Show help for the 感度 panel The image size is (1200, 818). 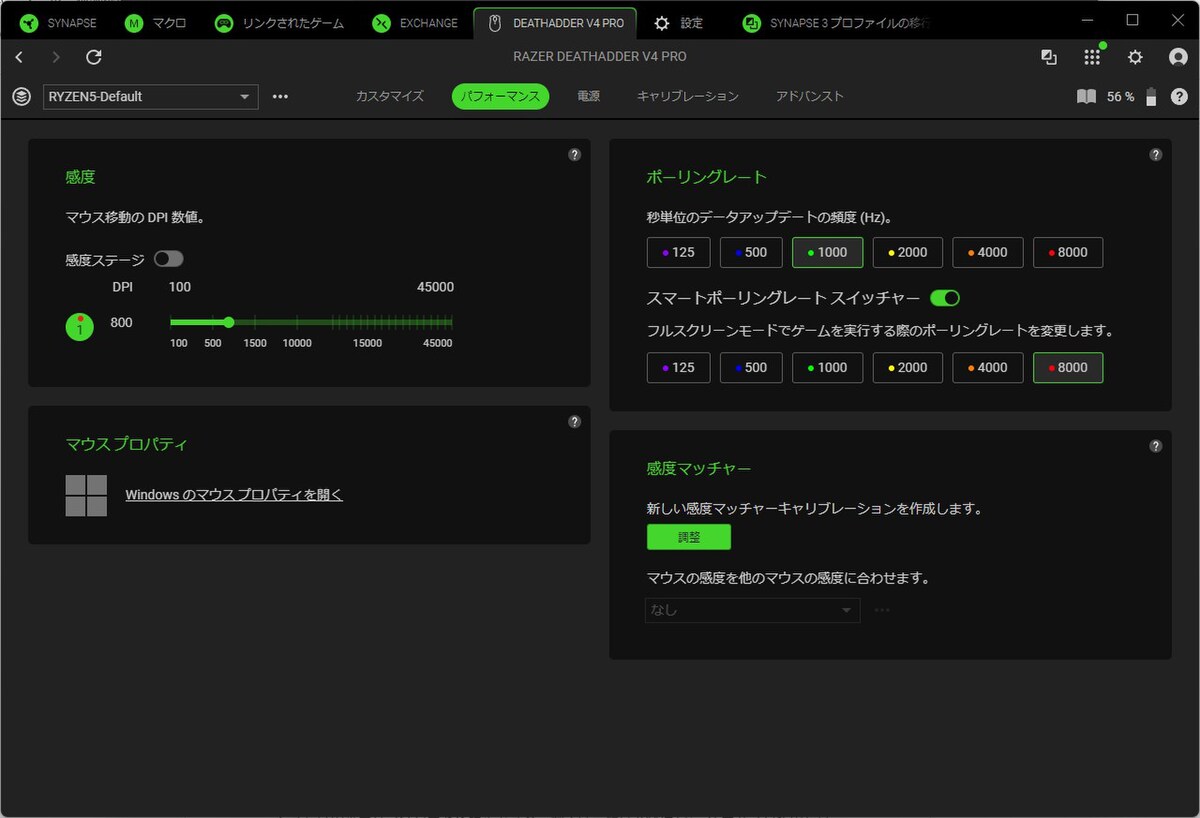click(574, 154)
